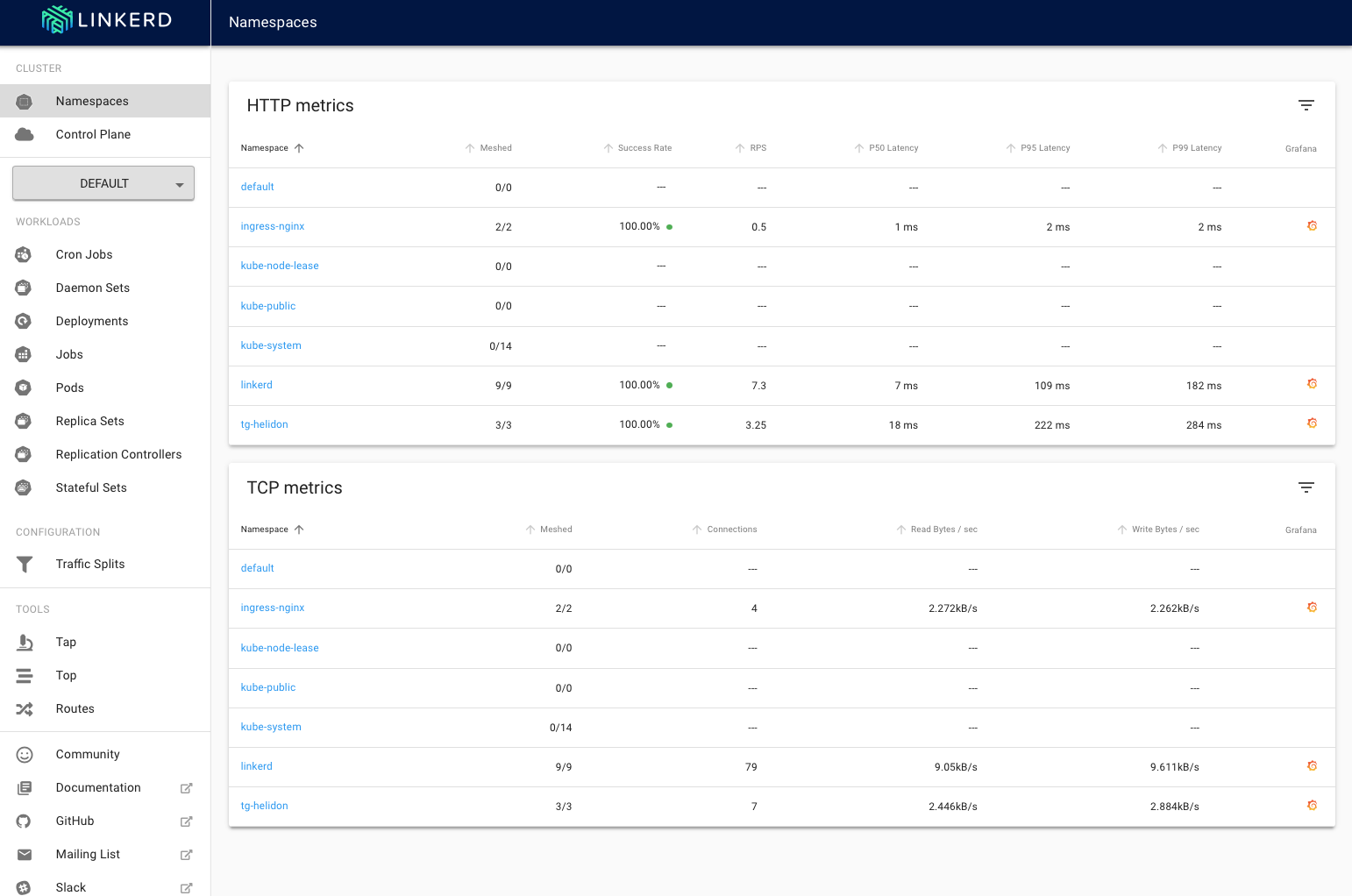
Task: Click the Community smiley icon
Action: [x=25, y=755]
